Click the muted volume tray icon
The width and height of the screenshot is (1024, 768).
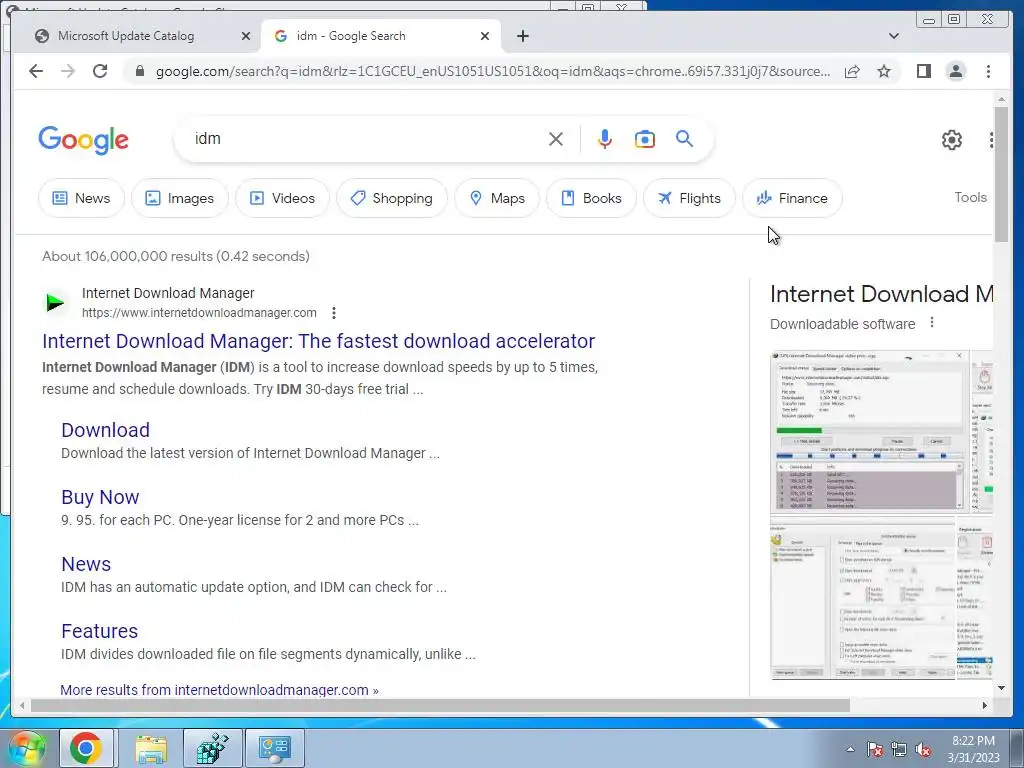pyautogui.click(x=923, y=750)
